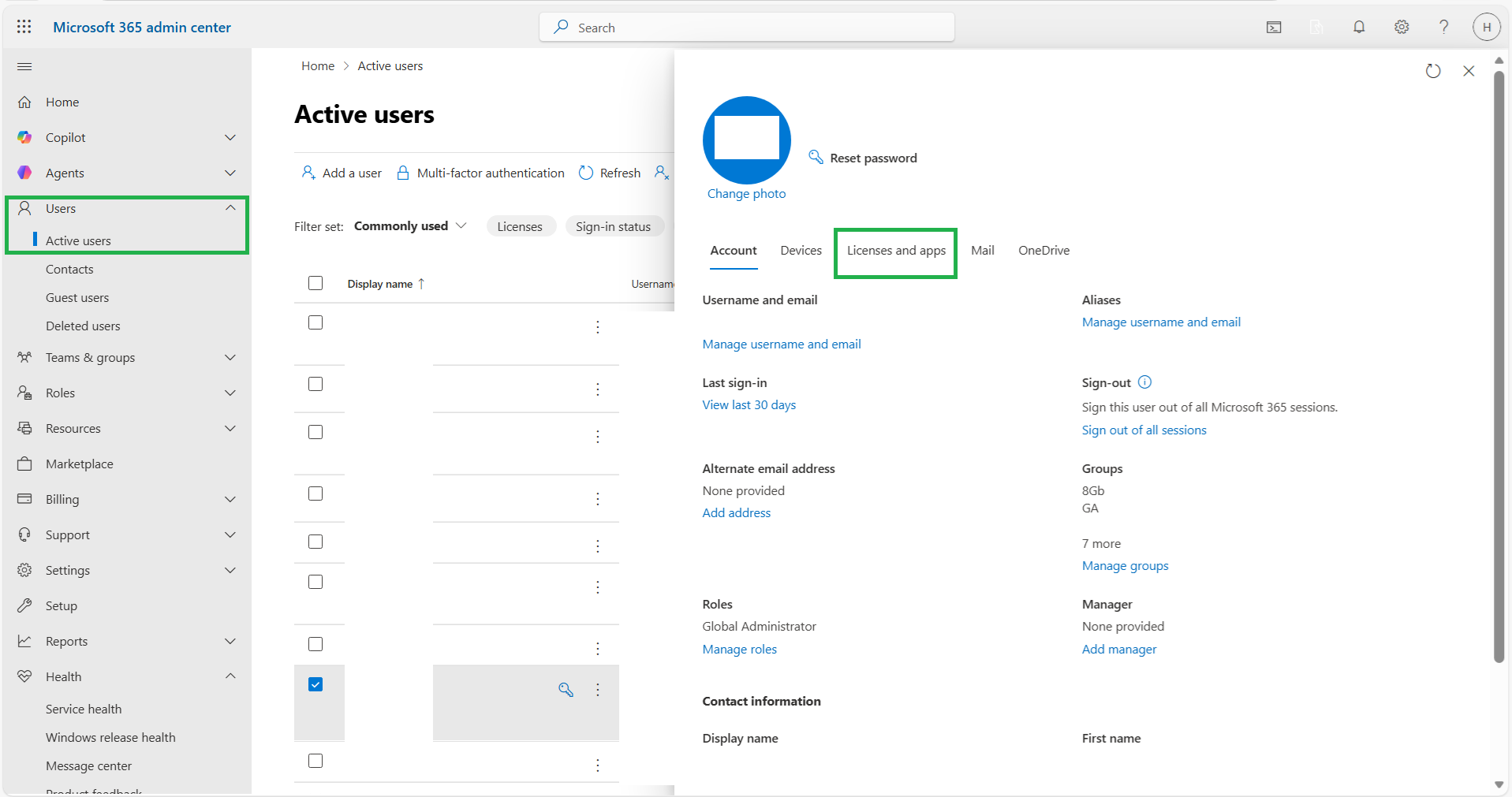Collapse the navigation menu hamburger icon
Image resolution: width=1512 pixels, height=797 pixels.
[x=24, y=66]
